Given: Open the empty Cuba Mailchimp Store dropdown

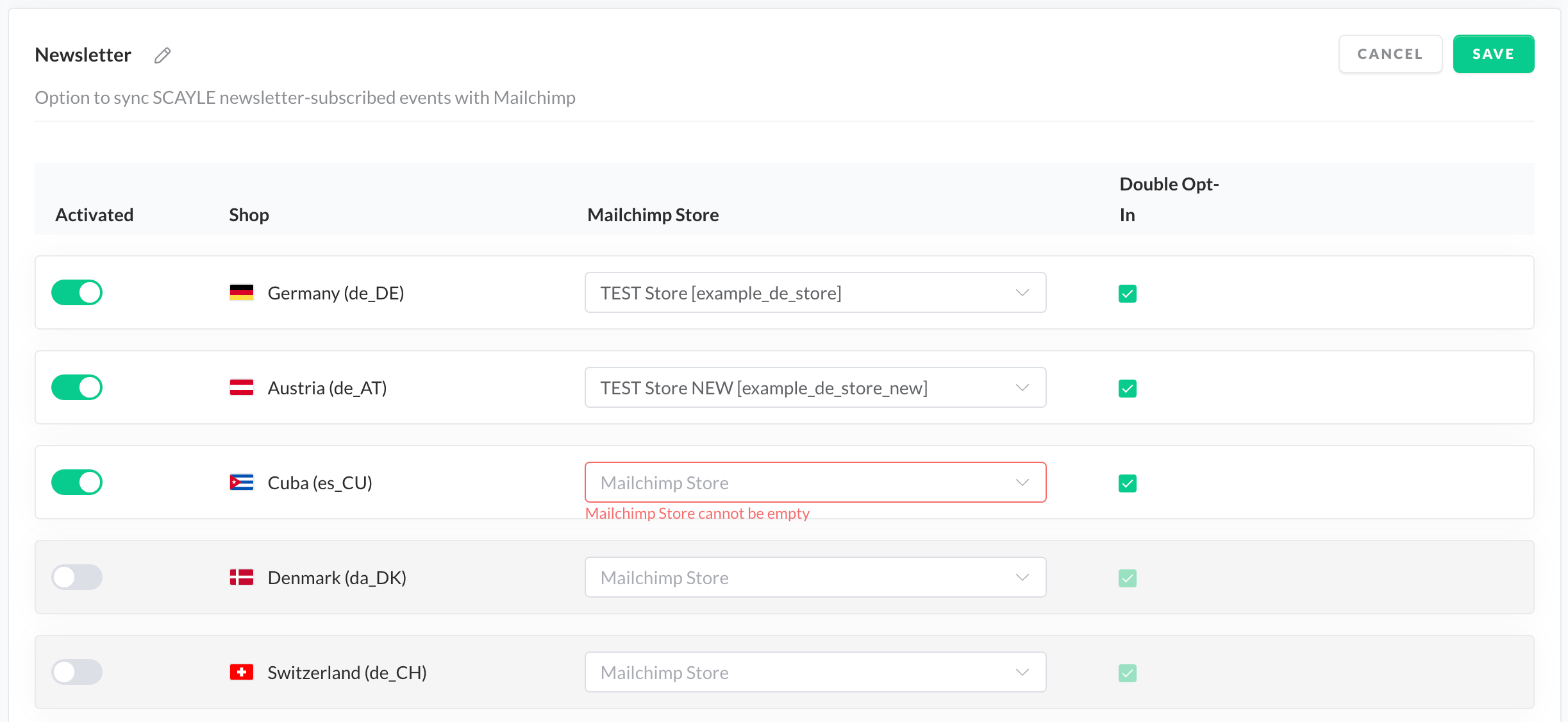Looking at the screenshot, I should [815, 482].
